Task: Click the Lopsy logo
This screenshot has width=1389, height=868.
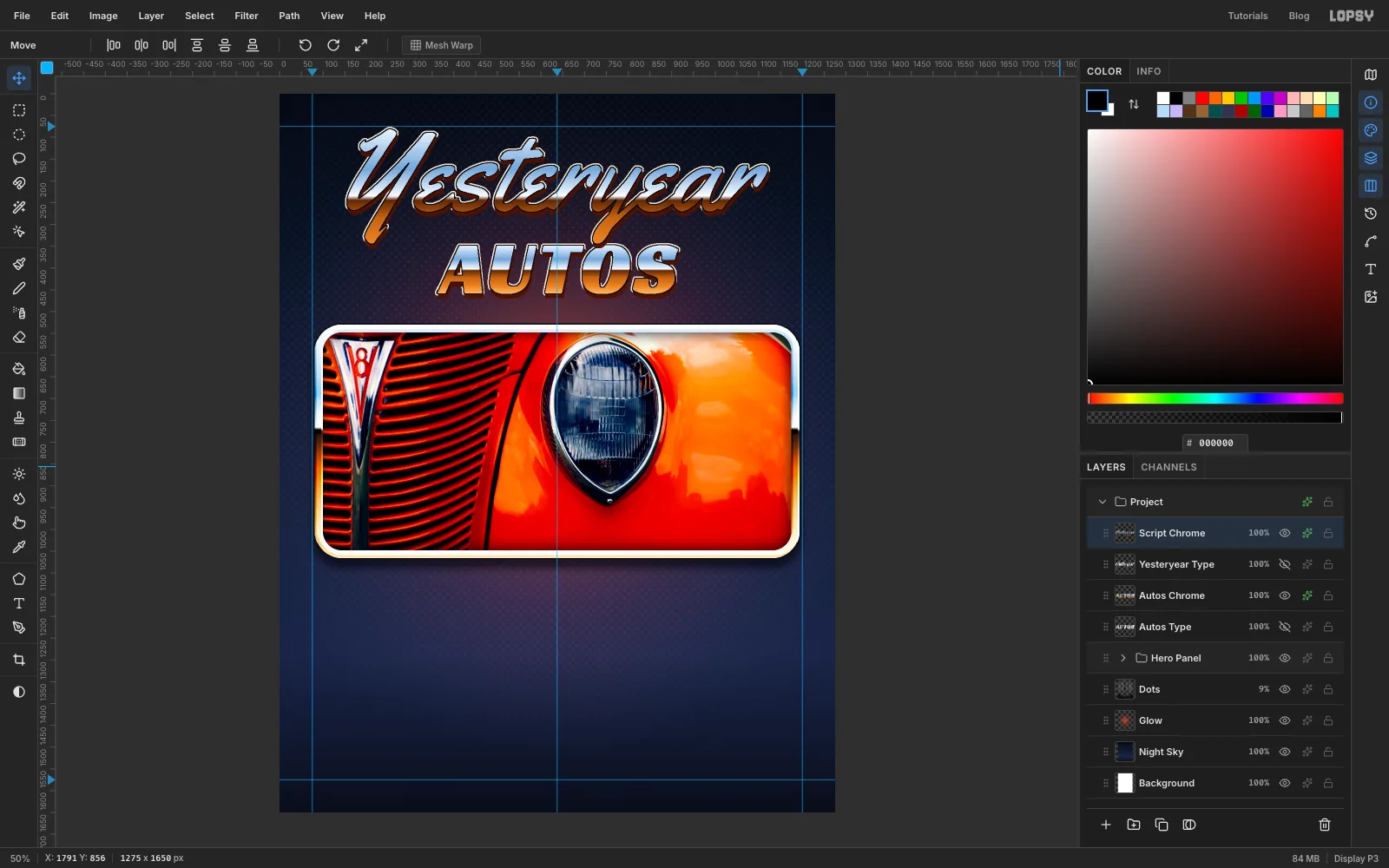Action: click(1352, 16)
